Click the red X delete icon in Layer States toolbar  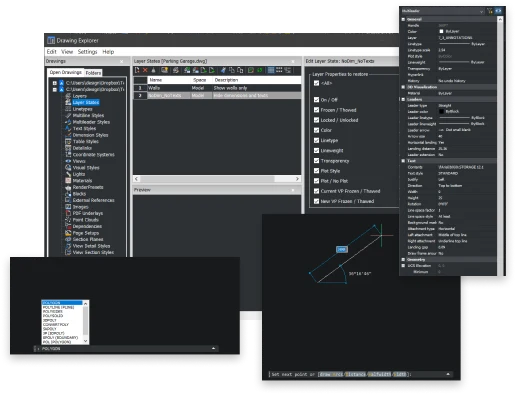click(x=145, y=70)
